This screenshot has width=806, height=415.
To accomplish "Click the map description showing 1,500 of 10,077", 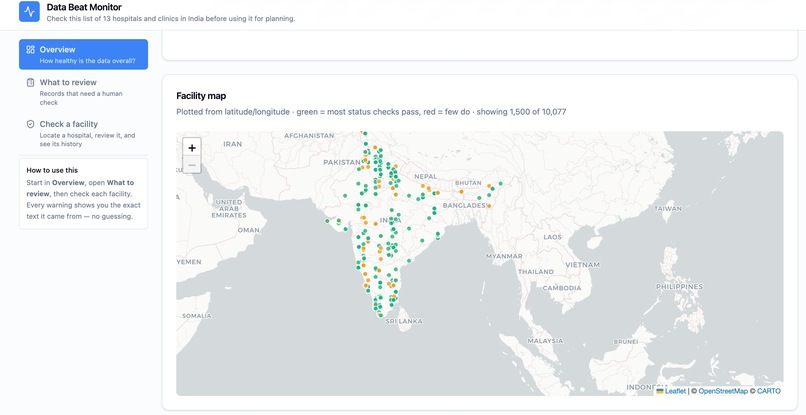I will point(371,112).
